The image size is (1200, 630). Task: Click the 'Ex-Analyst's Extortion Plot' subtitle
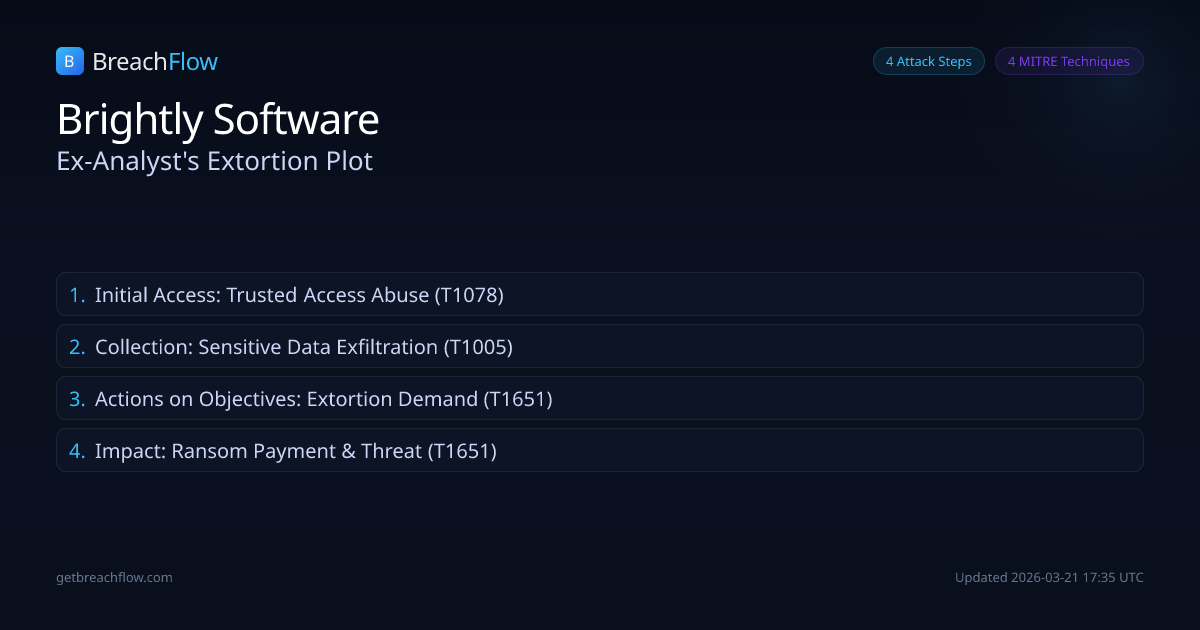click(x=215, y=161)
